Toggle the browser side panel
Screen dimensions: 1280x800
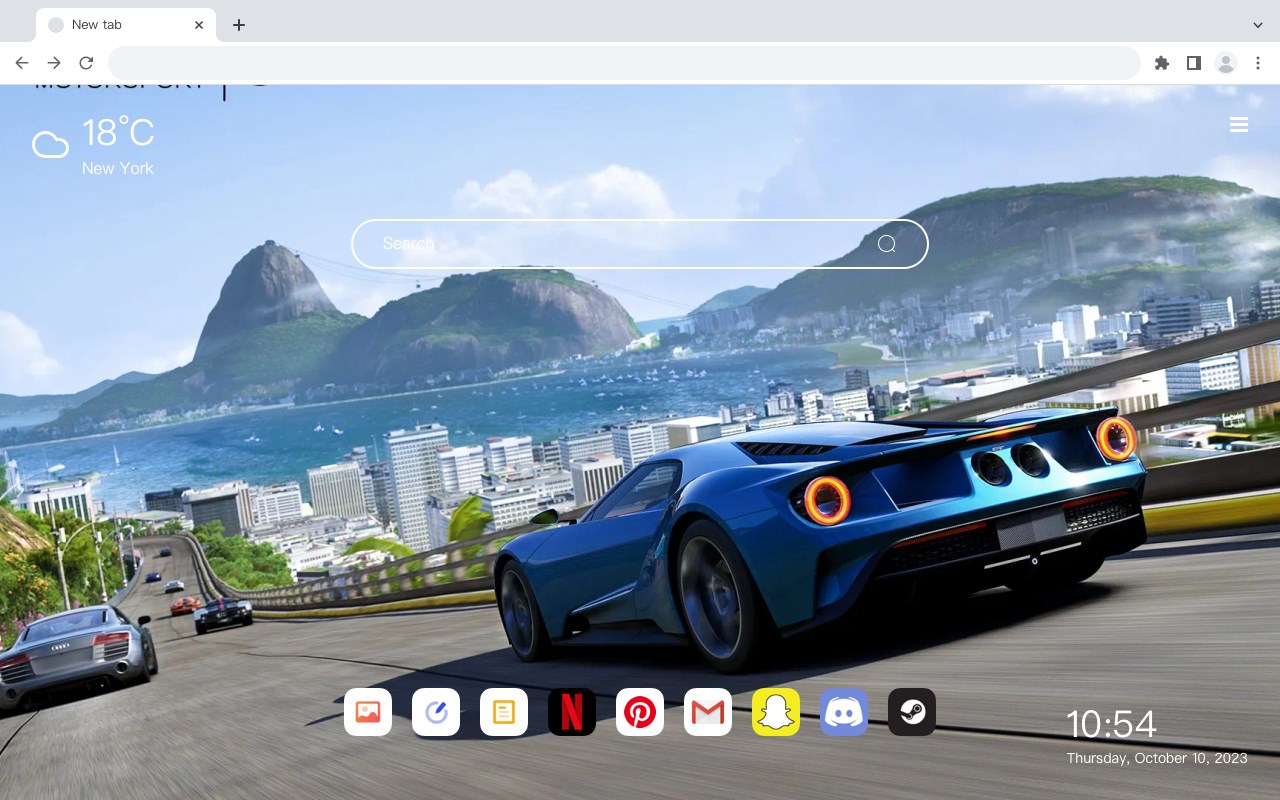[1193, 63]
